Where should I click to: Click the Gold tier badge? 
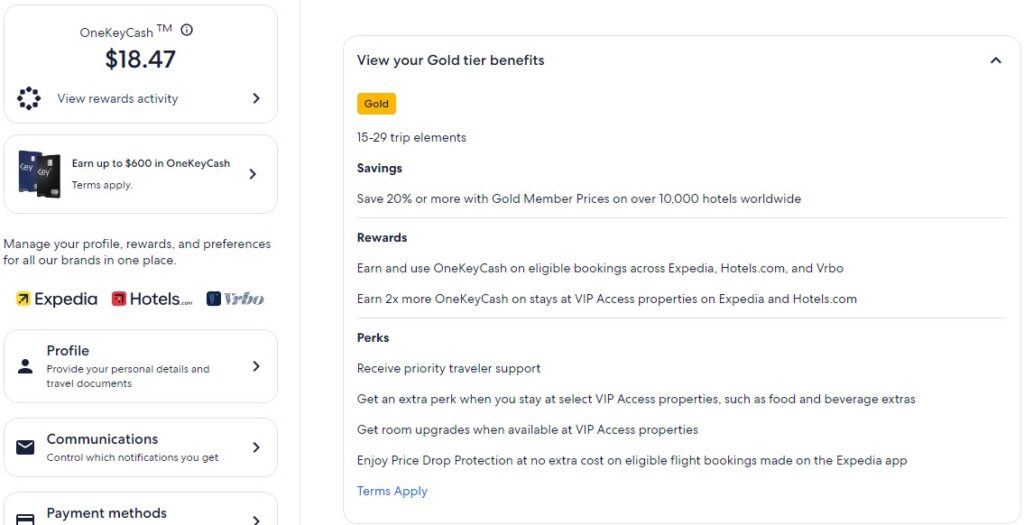tap(376, 103)
